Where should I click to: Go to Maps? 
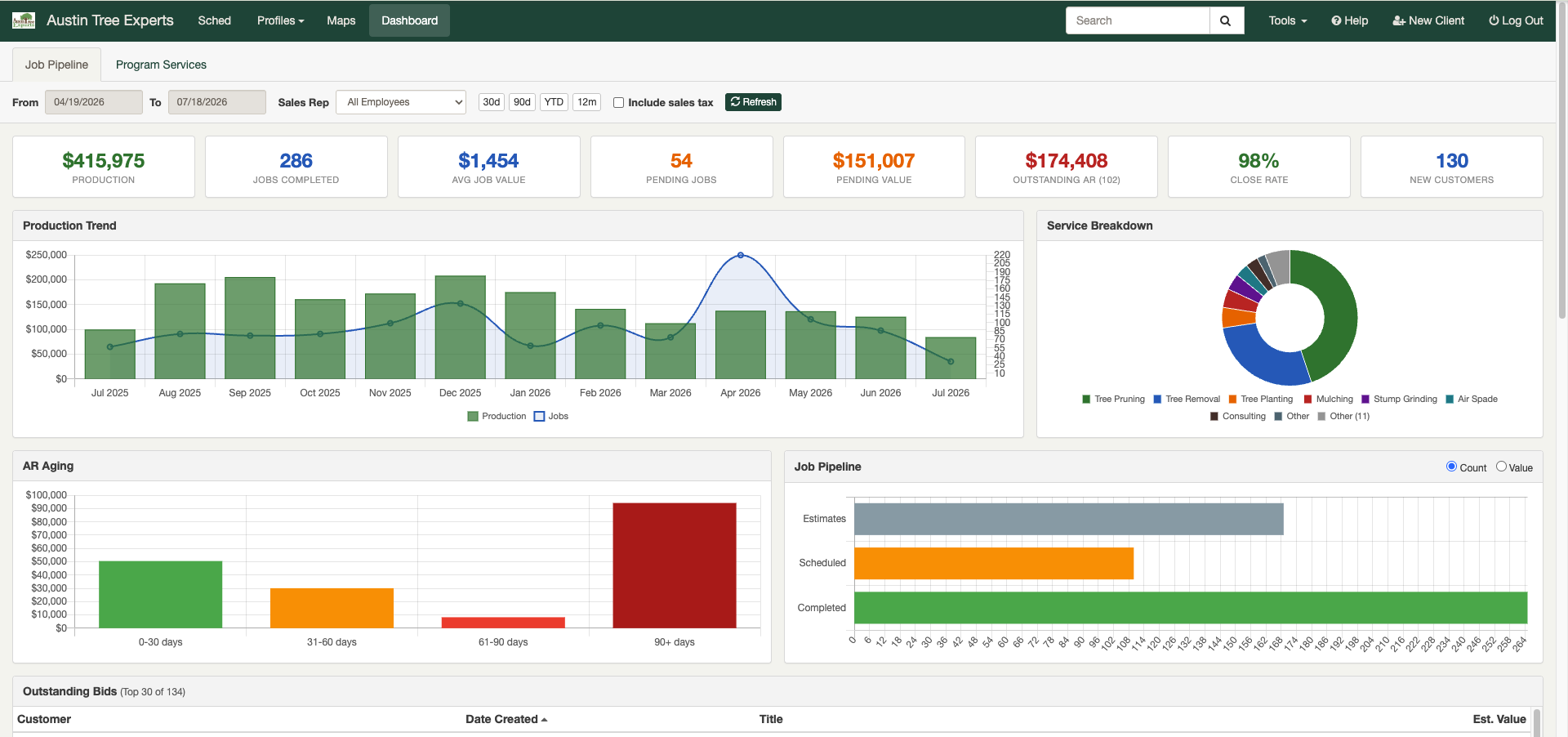[x=341, y=20]
